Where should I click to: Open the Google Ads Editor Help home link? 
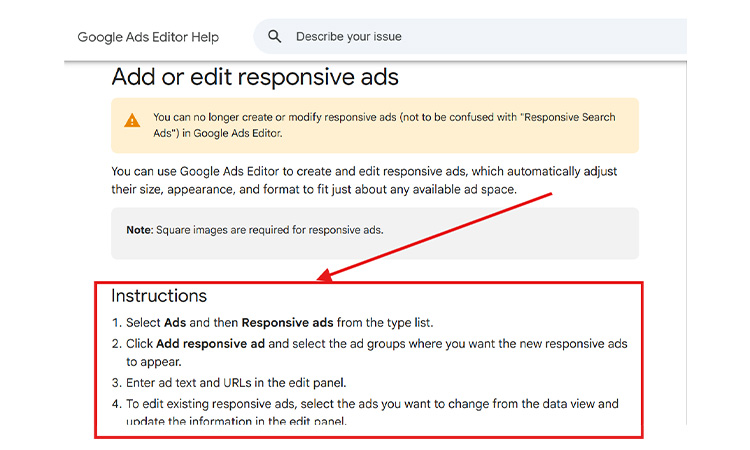tap(148, 37)
